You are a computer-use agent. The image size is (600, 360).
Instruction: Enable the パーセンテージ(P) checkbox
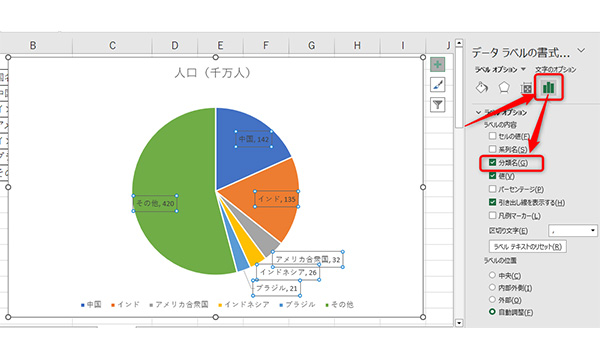pos(492,189)
